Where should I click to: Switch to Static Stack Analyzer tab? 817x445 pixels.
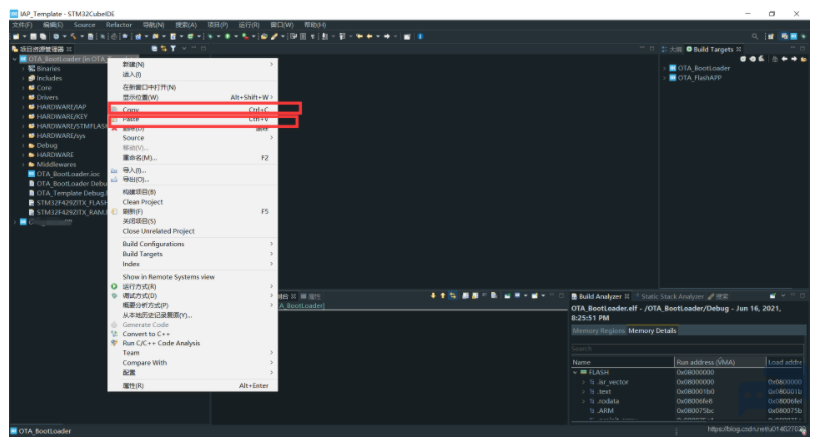(x=672, y=296)
